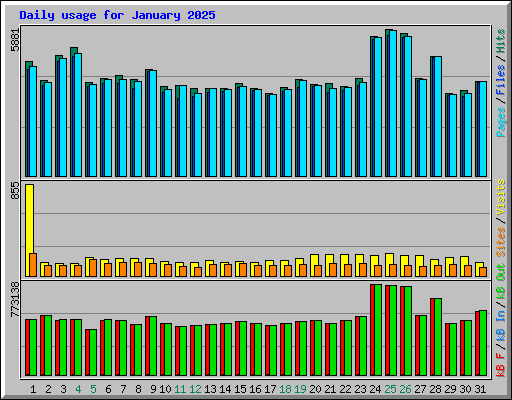Click the day 2 axis label

(48, 389)
